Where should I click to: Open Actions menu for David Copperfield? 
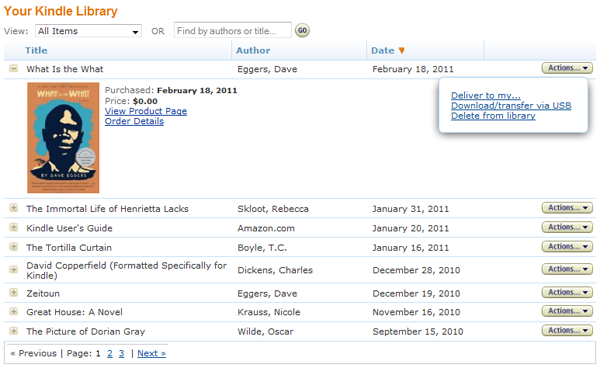tap(567, 269)
